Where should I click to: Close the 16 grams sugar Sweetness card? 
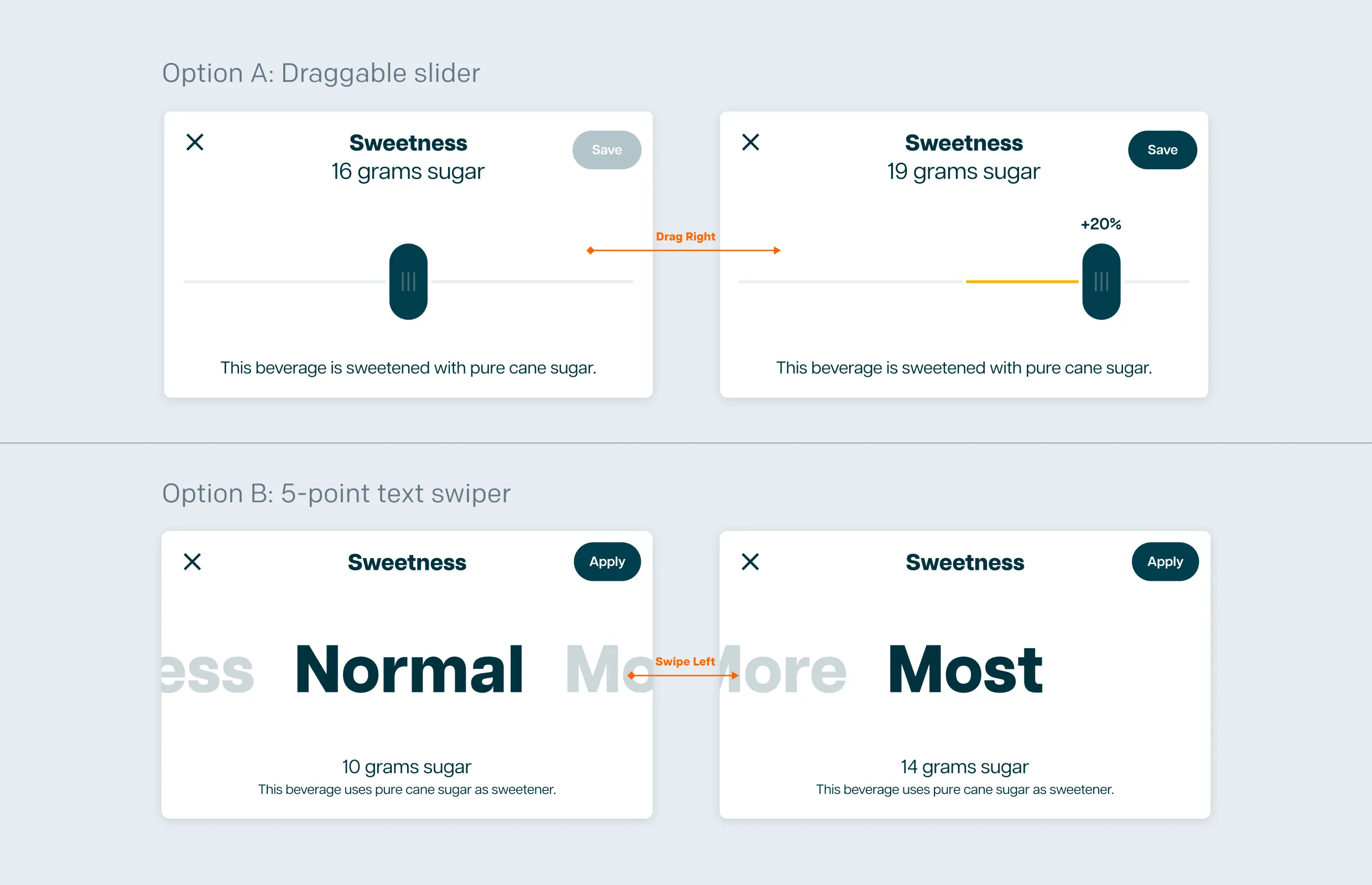click(195, 142)
